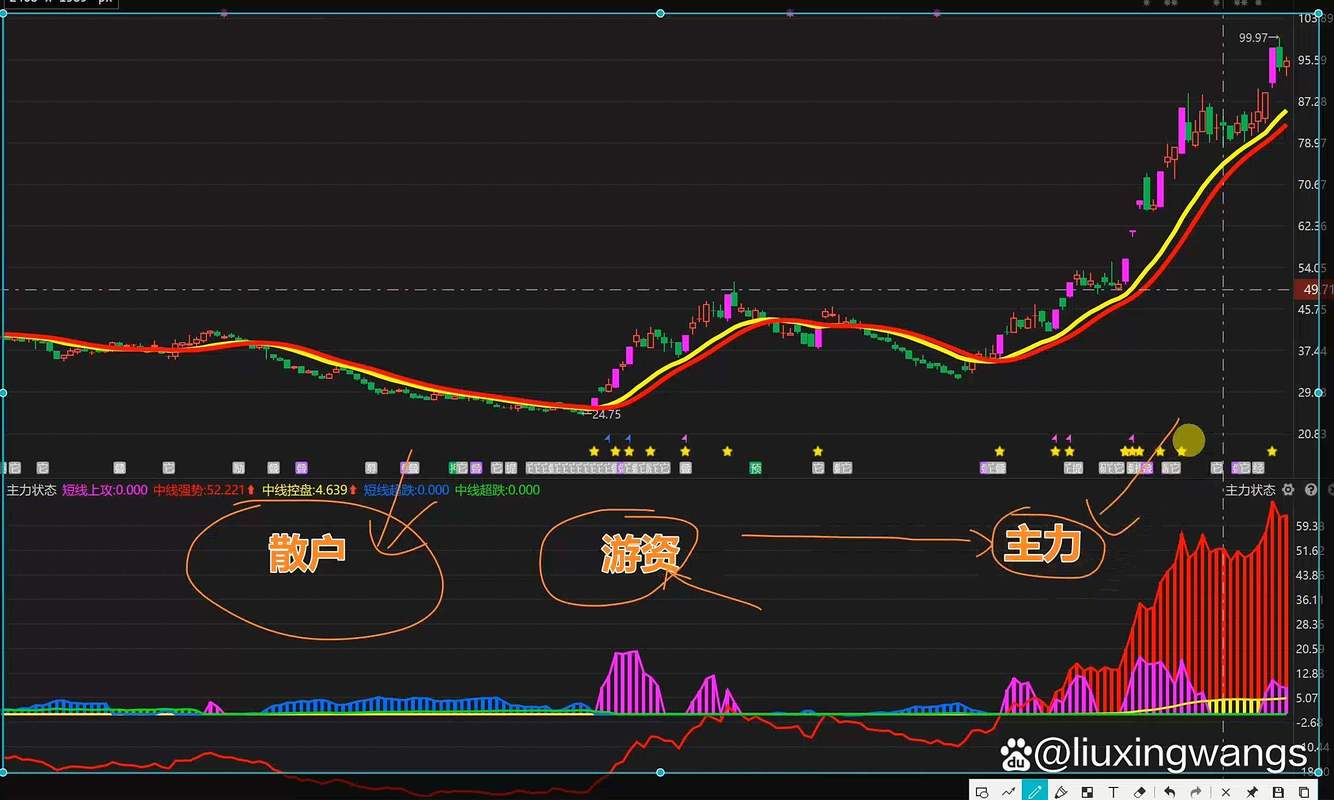Select the text T tool
Viewport: 1334px width, 800px height.
(1113, 792)
